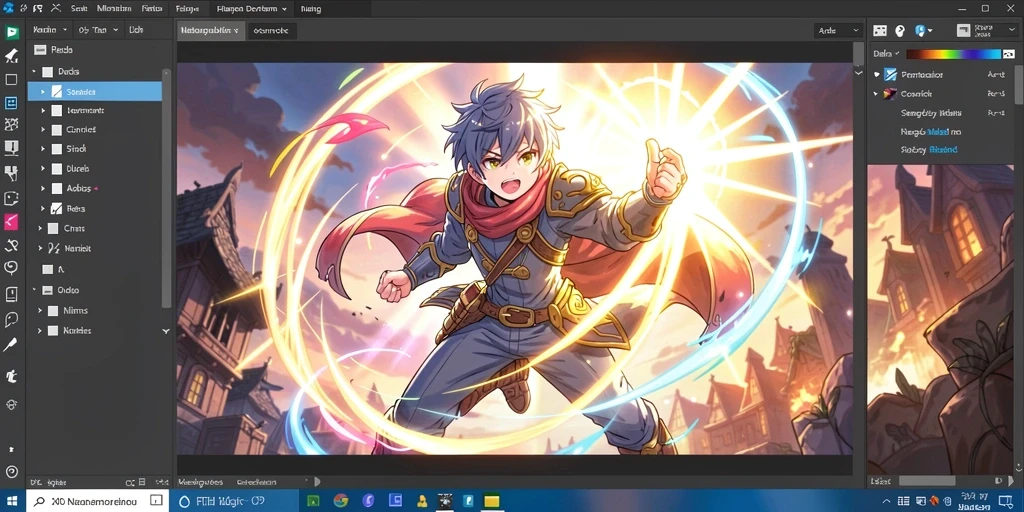The height and width of the screenshot is (512, 1024).
Task: Click the blue 'Rlaend' link in right panel
Action: 943,150
